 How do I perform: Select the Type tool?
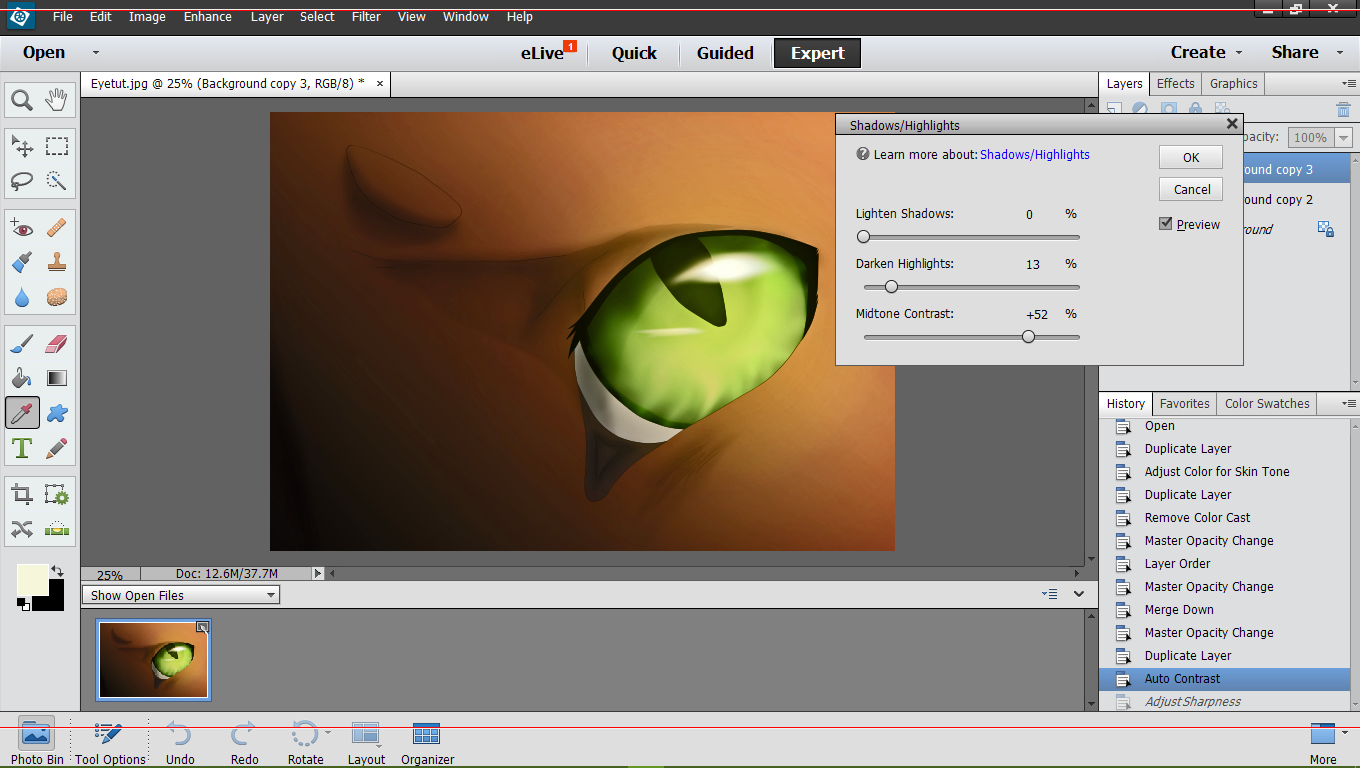[x=22, y=447]
